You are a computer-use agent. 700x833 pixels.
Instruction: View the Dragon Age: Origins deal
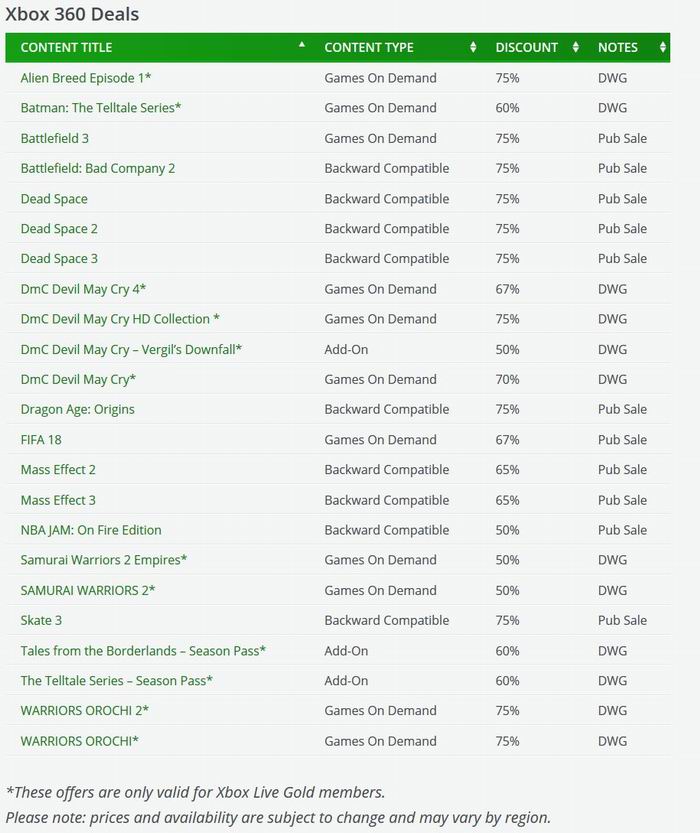click(x=77, y=409)
